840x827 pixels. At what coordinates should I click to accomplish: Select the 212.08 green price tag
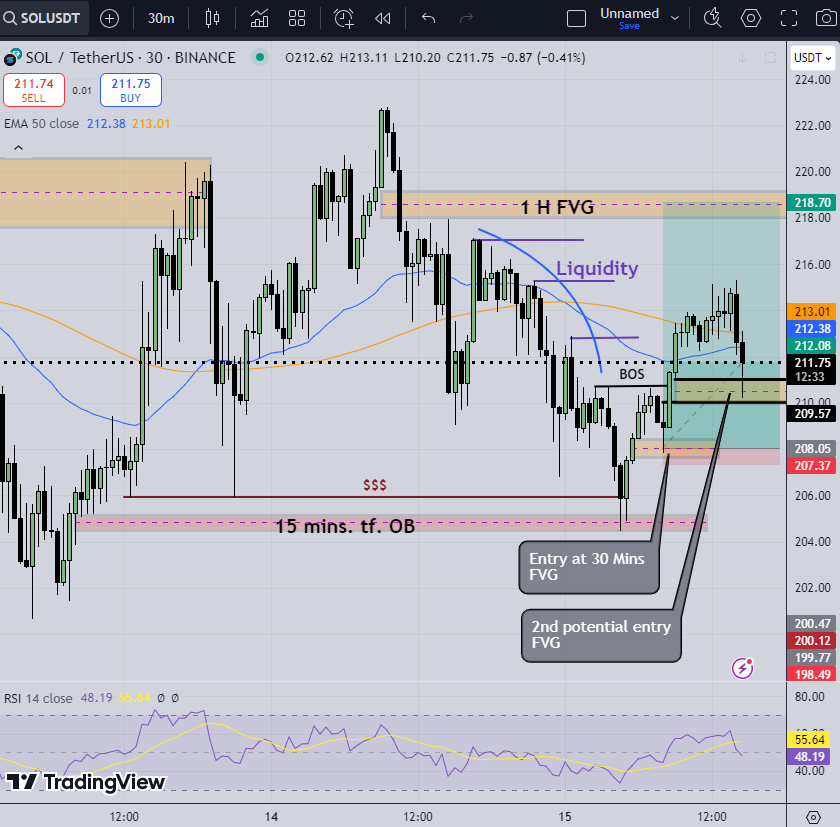(812, 345)
